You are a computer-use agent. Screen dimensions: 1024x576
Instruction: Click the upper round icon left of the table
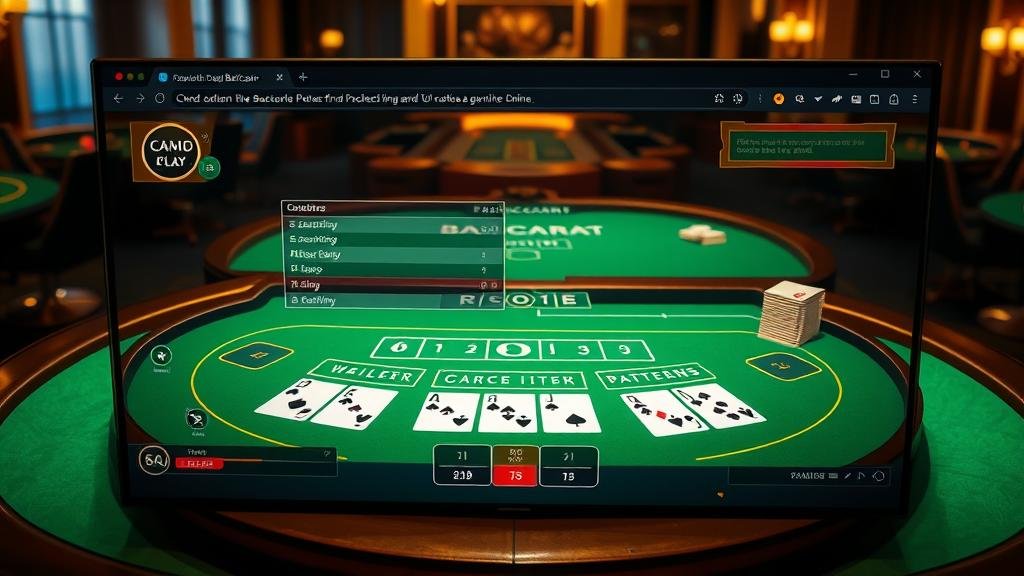(161, 356)
